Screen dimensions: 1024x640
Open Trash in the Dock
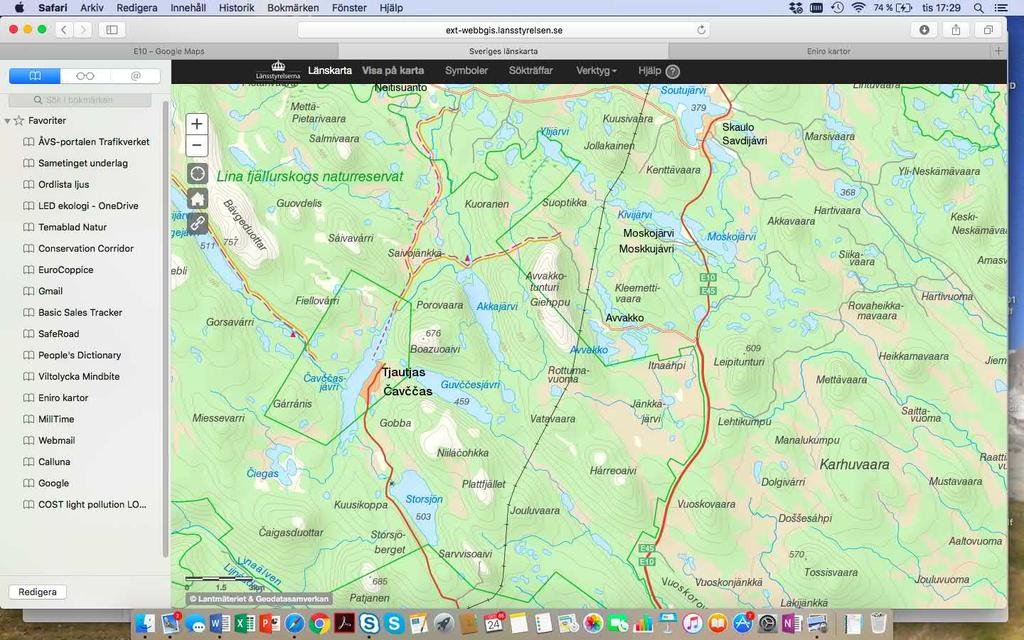coord(879,624)
